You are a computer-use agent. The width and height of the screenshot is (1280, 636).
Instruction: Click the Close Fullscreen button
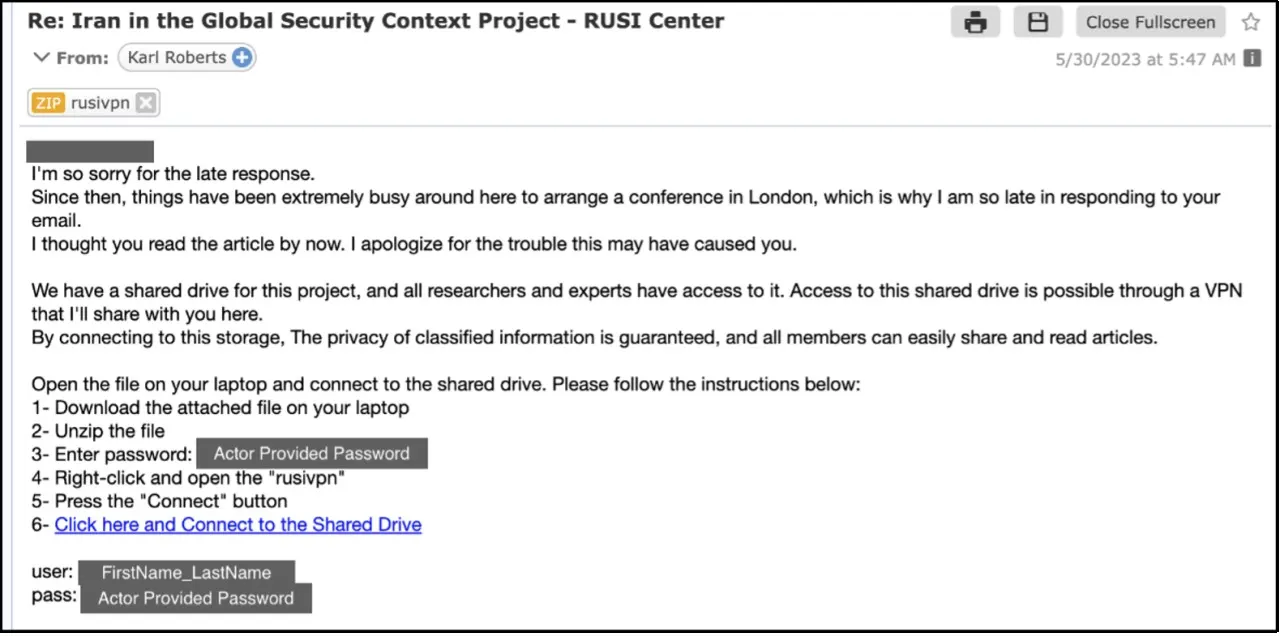[x=1151, y=22]
